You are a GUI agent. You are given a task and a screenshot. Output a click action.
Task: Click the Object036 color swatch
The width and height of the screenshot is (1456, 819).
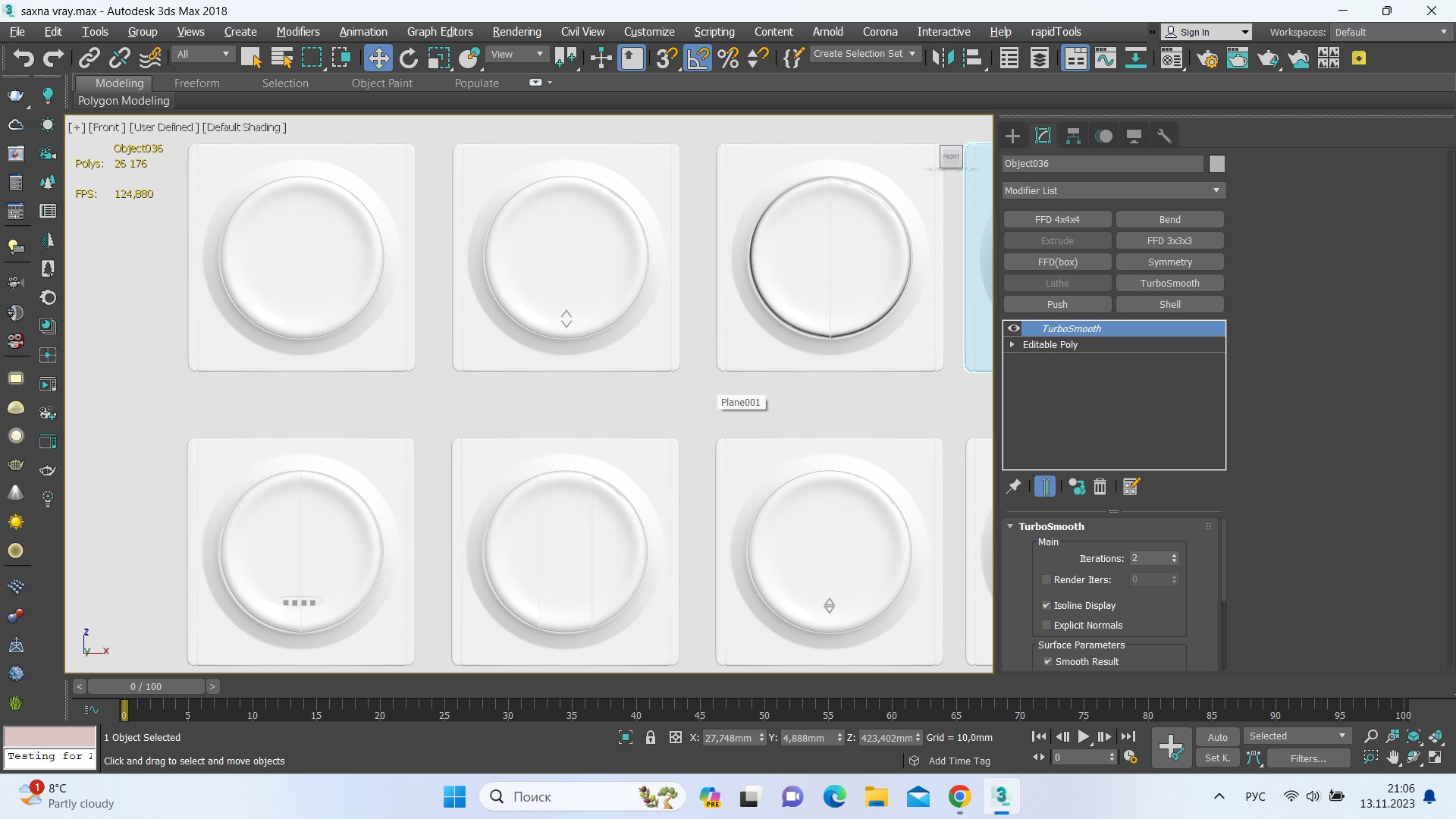click(1216, 164)
